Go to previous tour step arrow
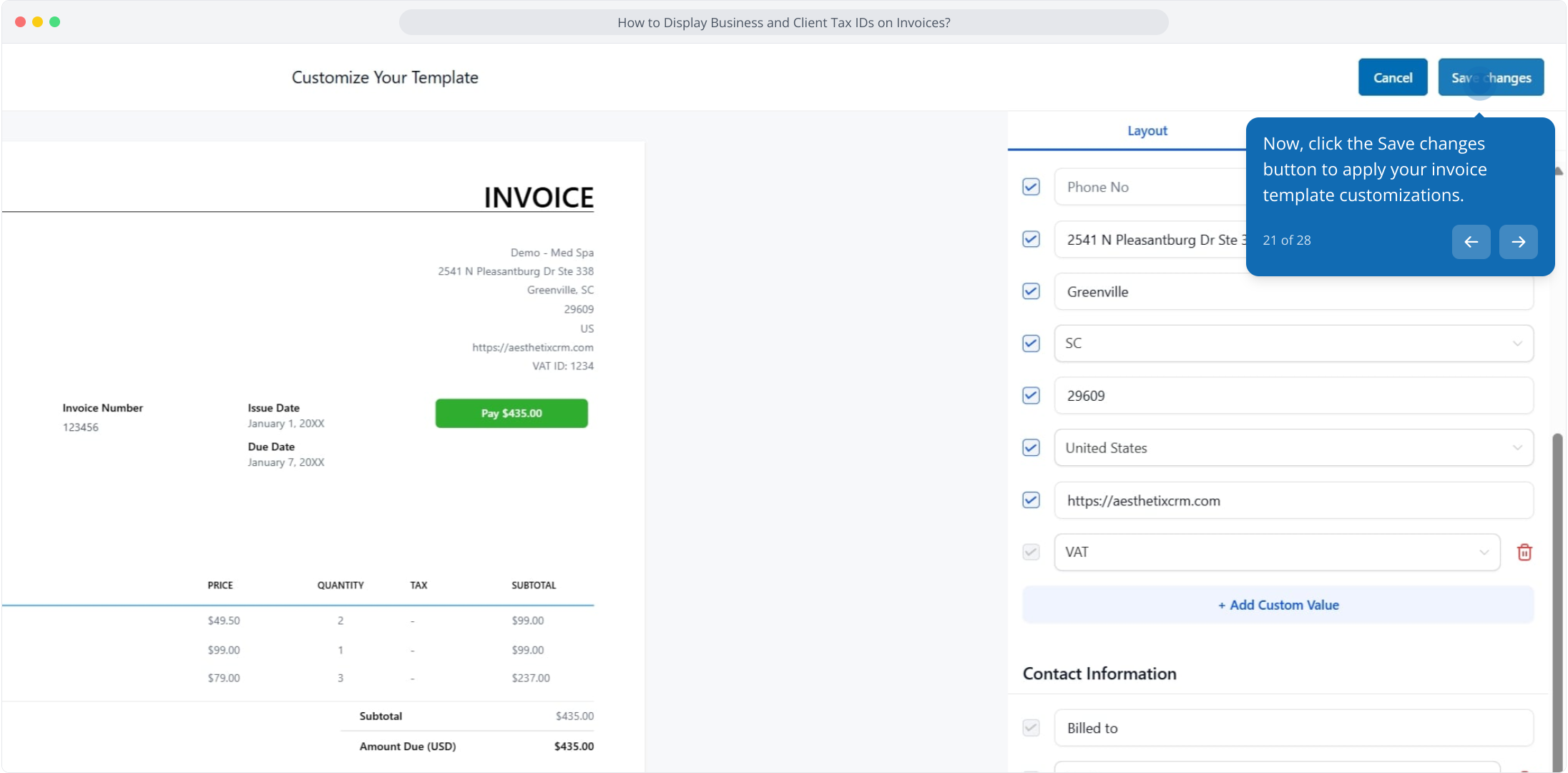Viewport: 1568px width, 773px height. (1471, 242)
